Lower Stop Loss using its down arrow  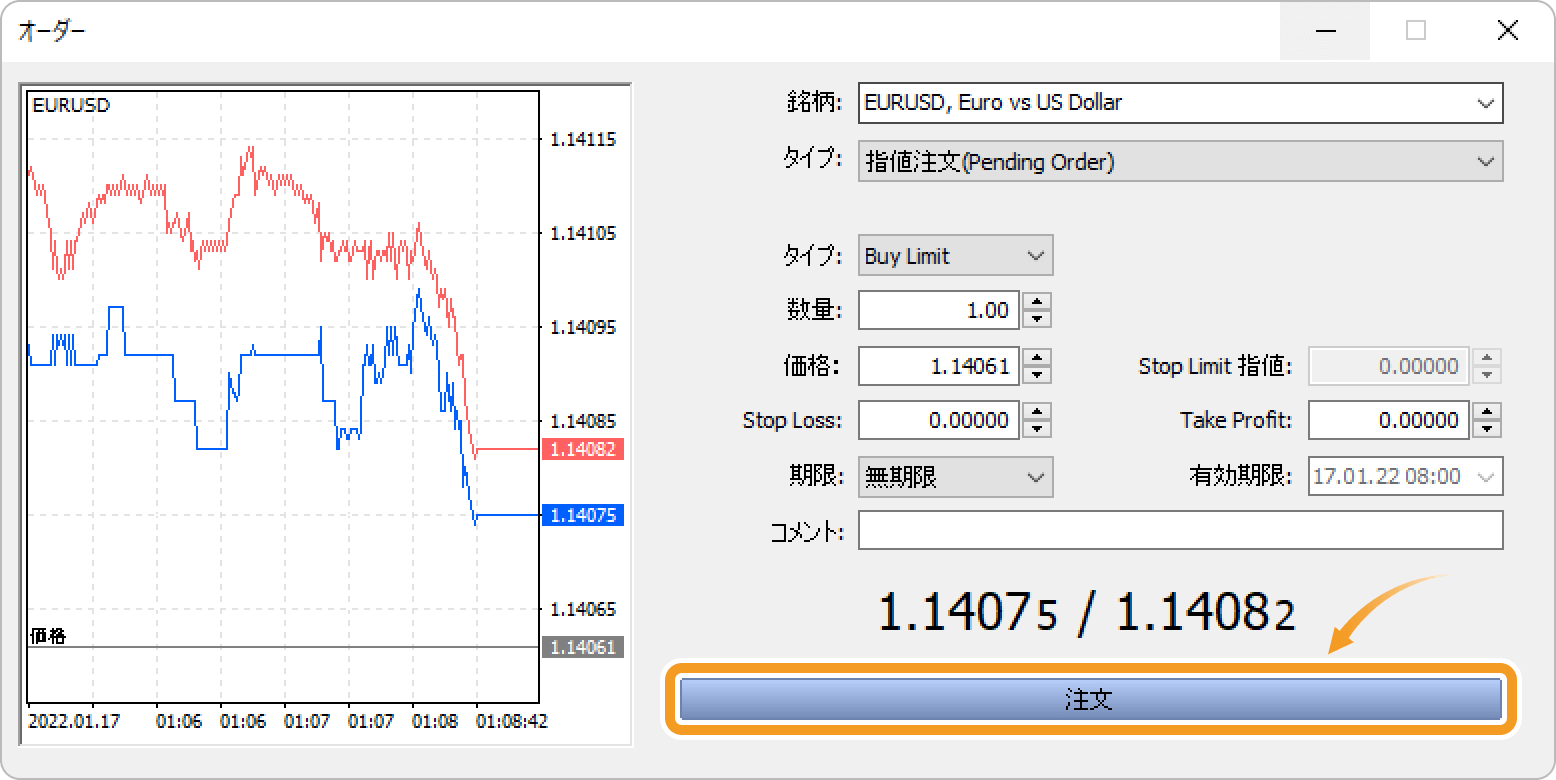click(1038, 429)
